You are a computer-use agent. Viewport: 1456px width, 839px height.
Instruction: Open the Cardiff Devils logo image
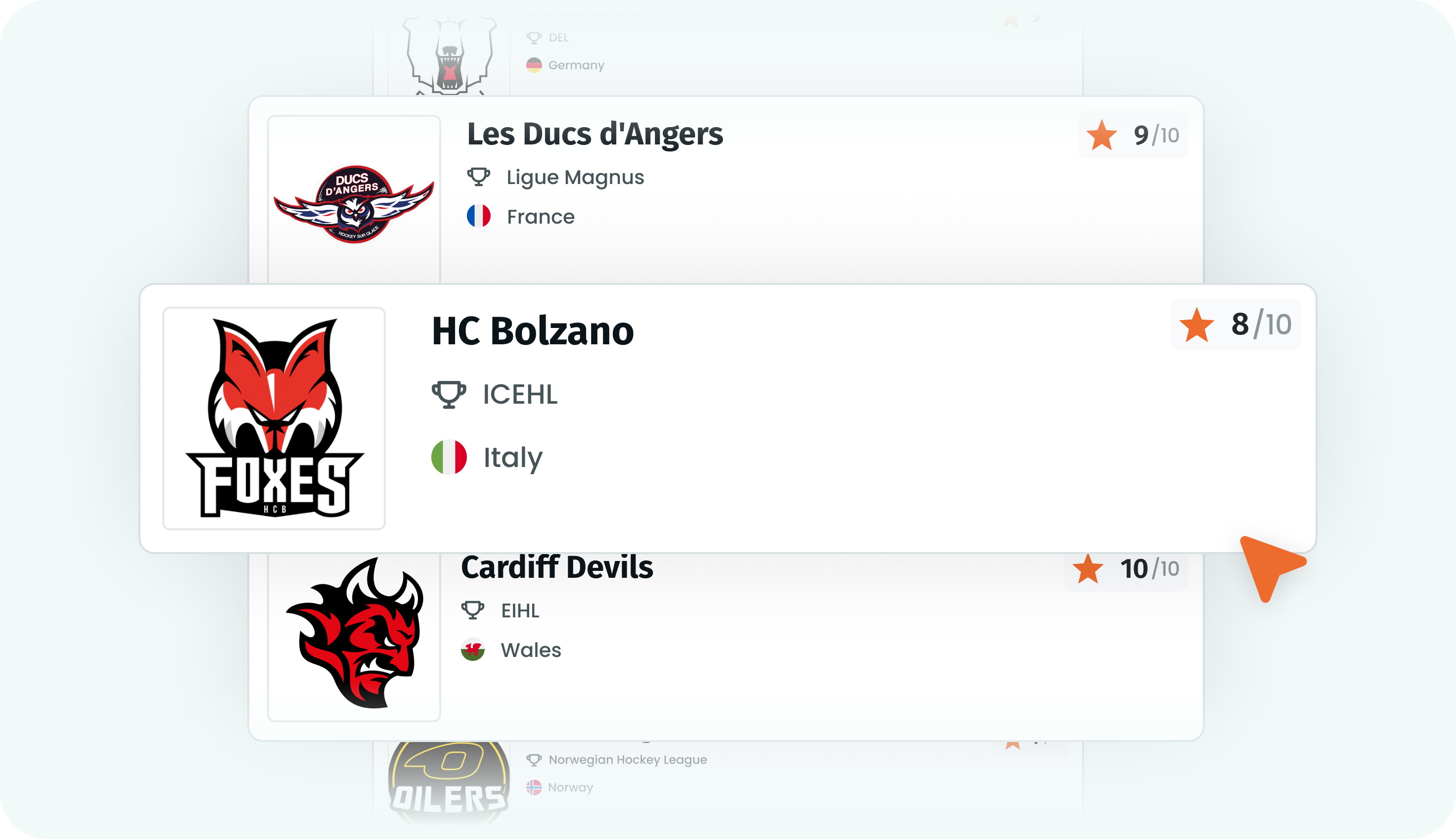(354, 634)
